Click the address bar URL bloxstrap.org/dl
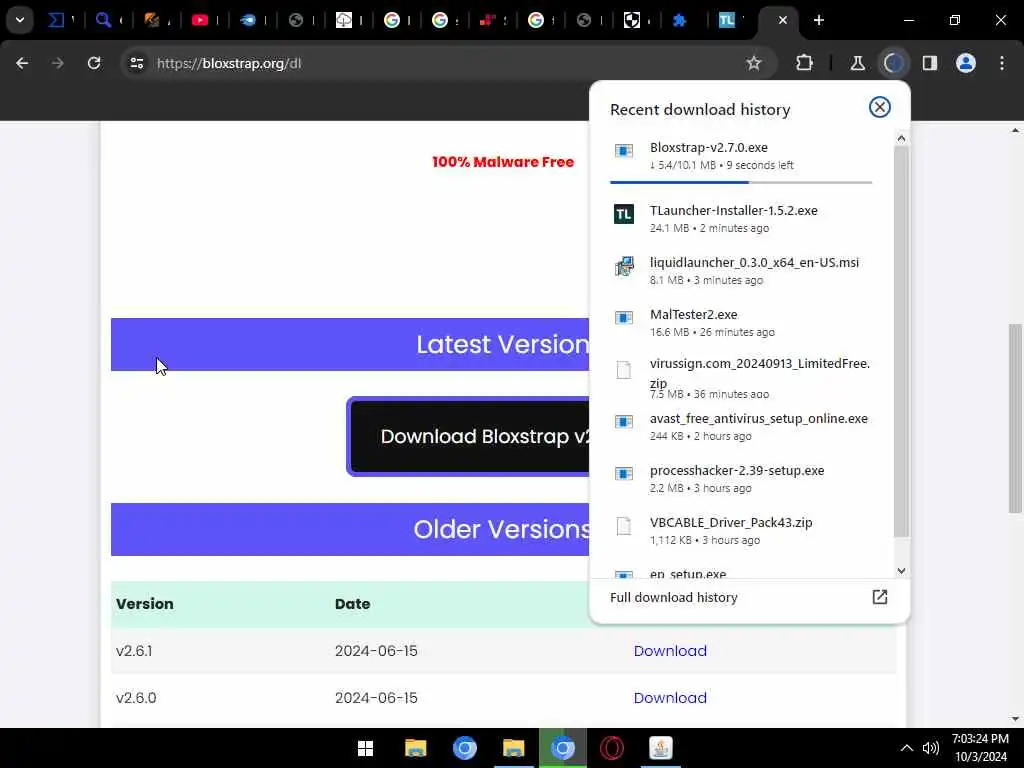This screenshot has width=1024, height=768. point(229,63)
